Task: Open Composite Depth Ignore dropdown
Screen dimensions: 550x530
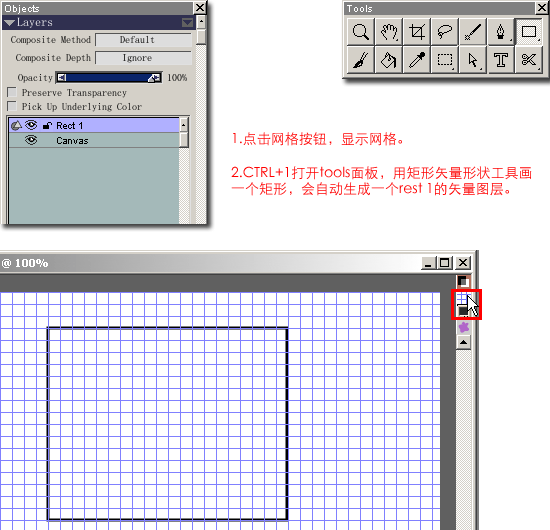Action: tap(143, 58)
